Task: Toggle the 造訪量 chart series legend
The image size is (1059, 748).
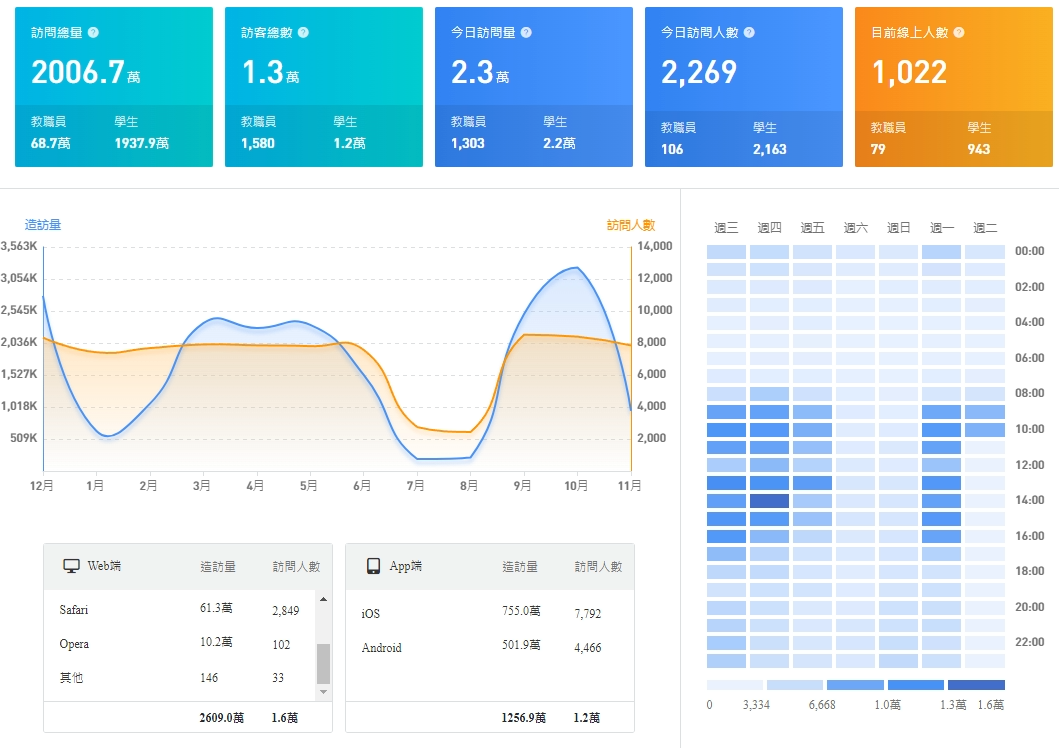Action: pos(43,225)
